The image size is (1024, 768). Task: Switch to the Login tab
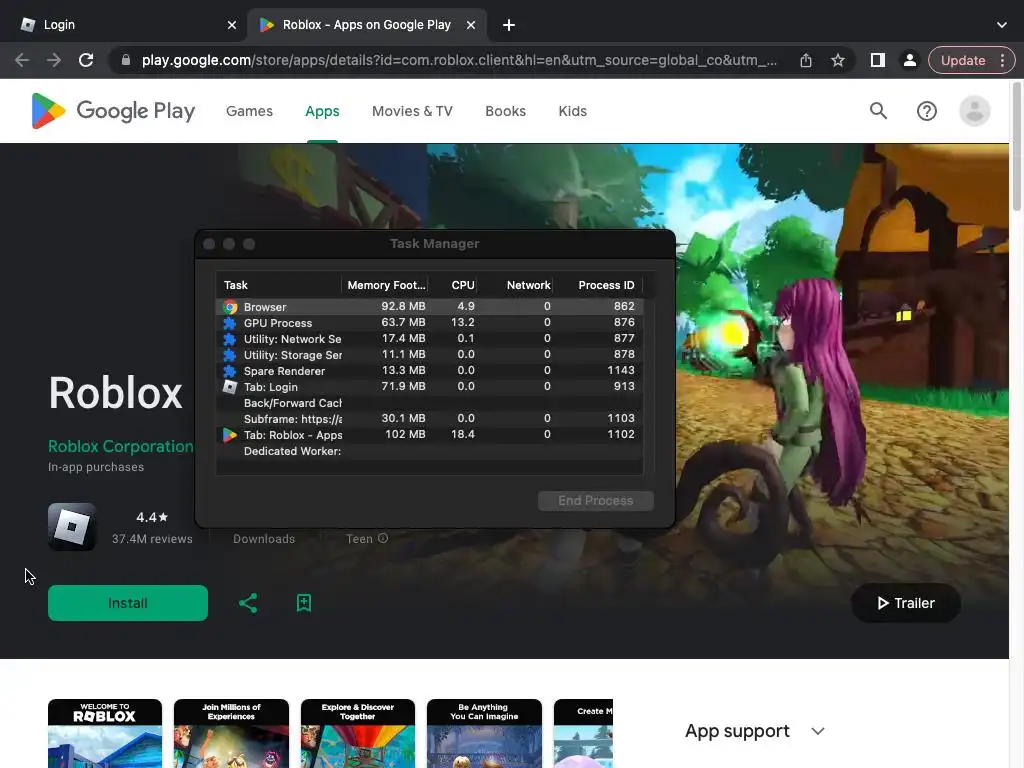127,25
